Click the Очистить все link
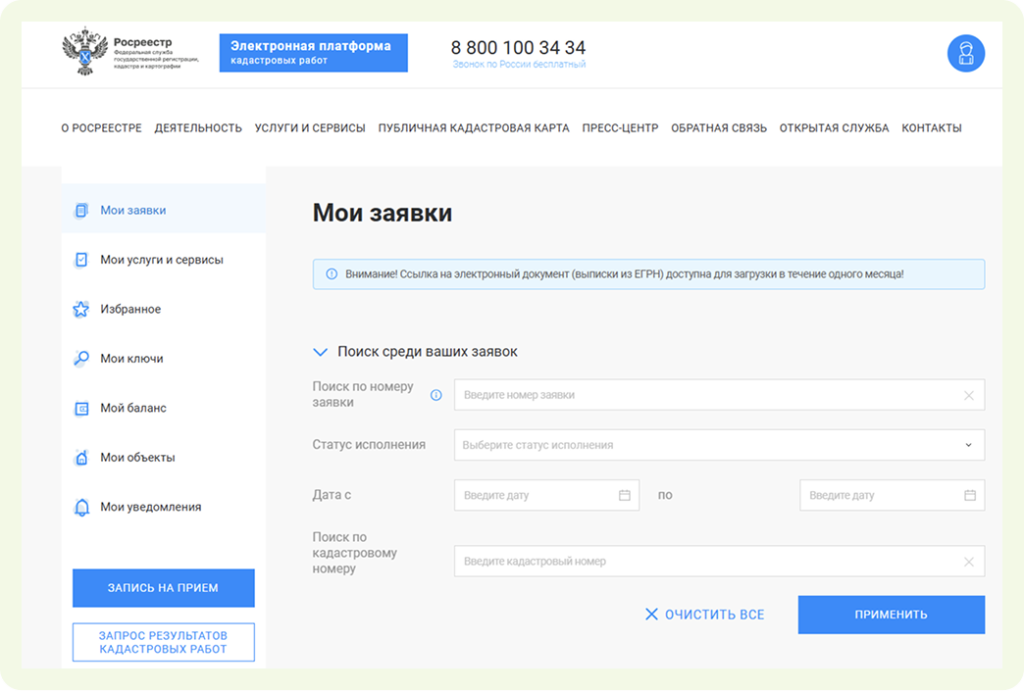The image size is (1024, 691). (x=704, y=615)
